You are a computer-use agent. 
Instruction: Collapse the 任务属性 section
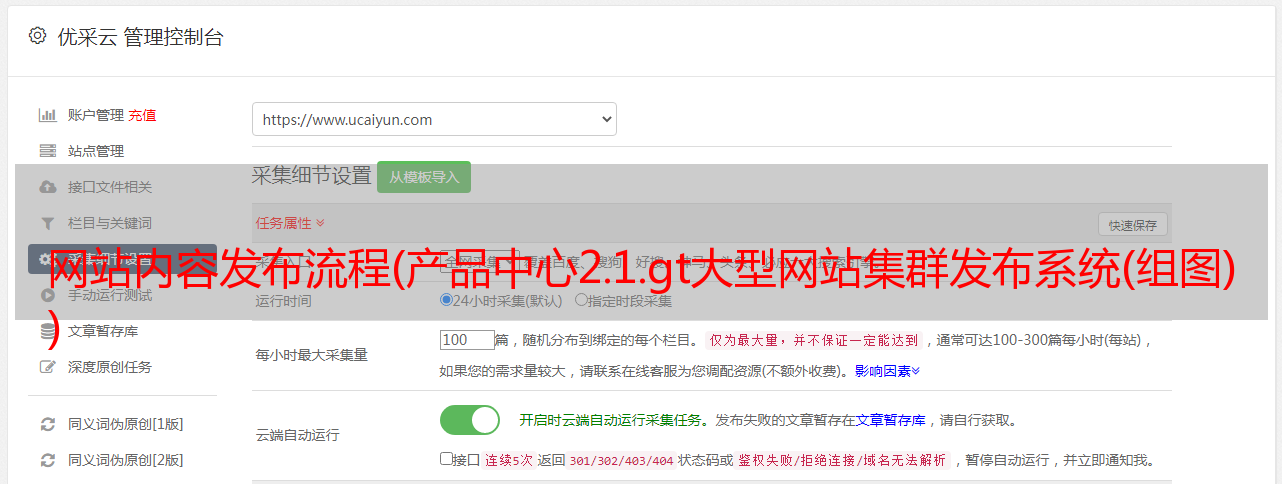(x=290, y=223)
